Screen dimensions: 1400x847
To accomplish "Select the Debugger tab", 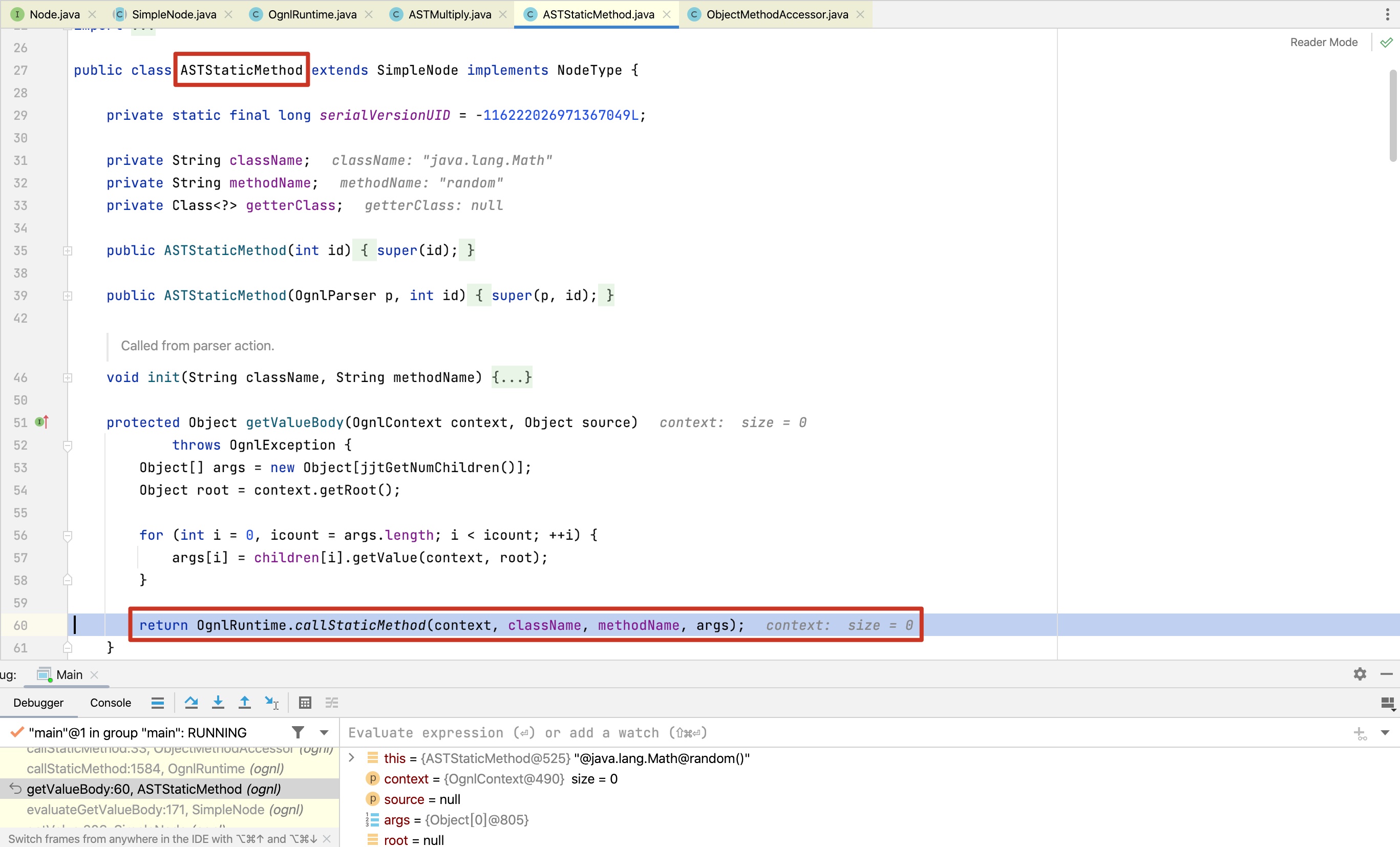I will tap(38, 703).
